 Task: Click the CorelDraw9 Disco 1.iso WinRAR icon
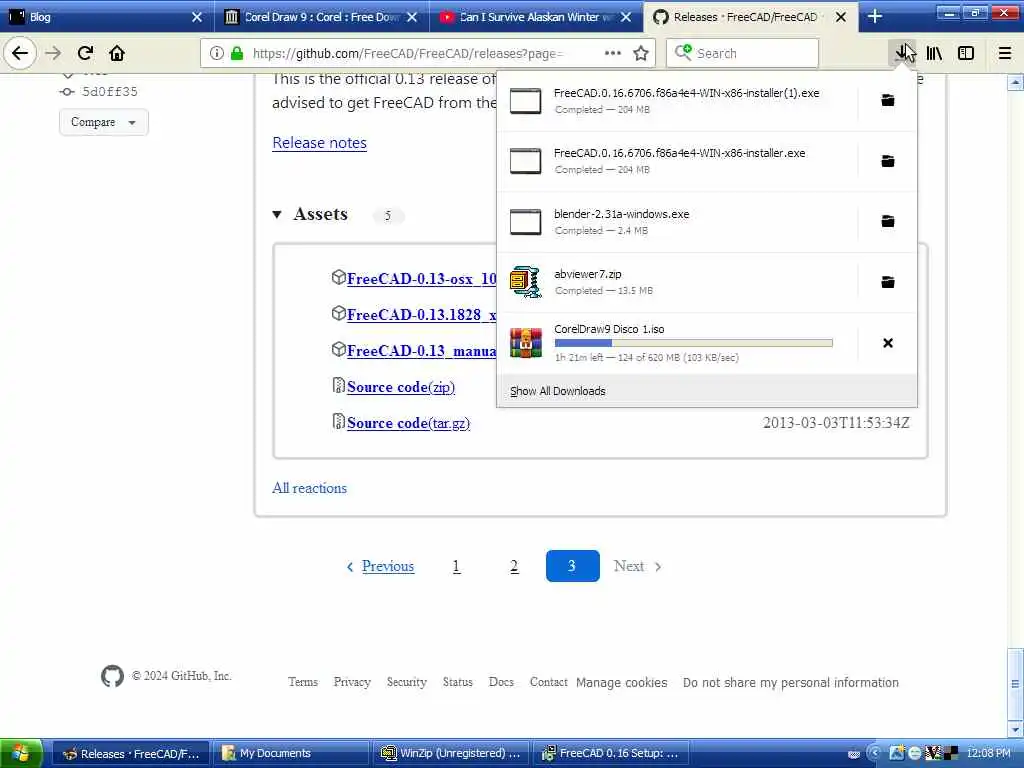coord(526,343)
